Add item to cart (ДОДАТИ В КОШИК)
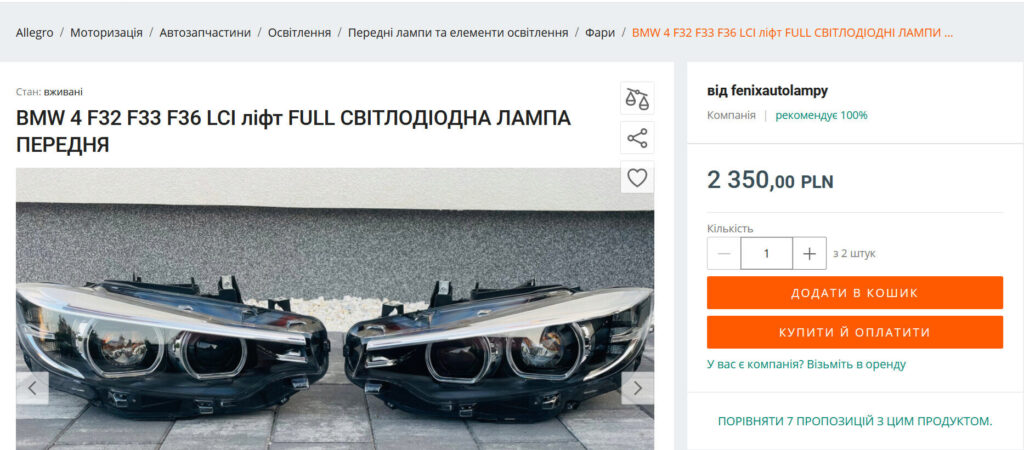 pyautogui.click(x=855, y=293)
